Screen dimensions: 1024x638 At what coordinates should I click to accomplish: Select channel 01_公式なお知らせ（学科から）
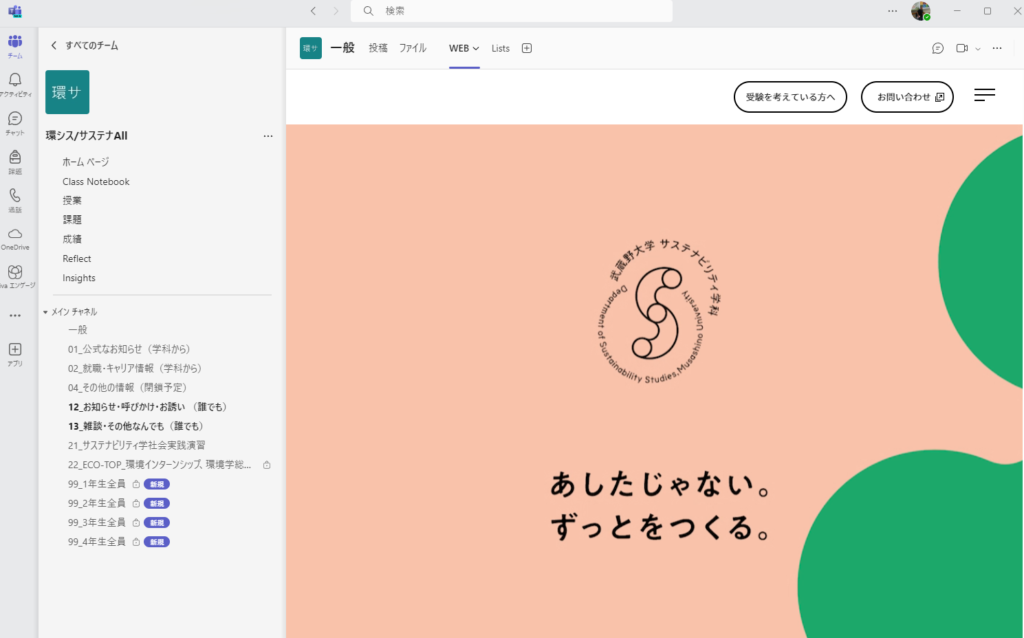coord(129,349)
